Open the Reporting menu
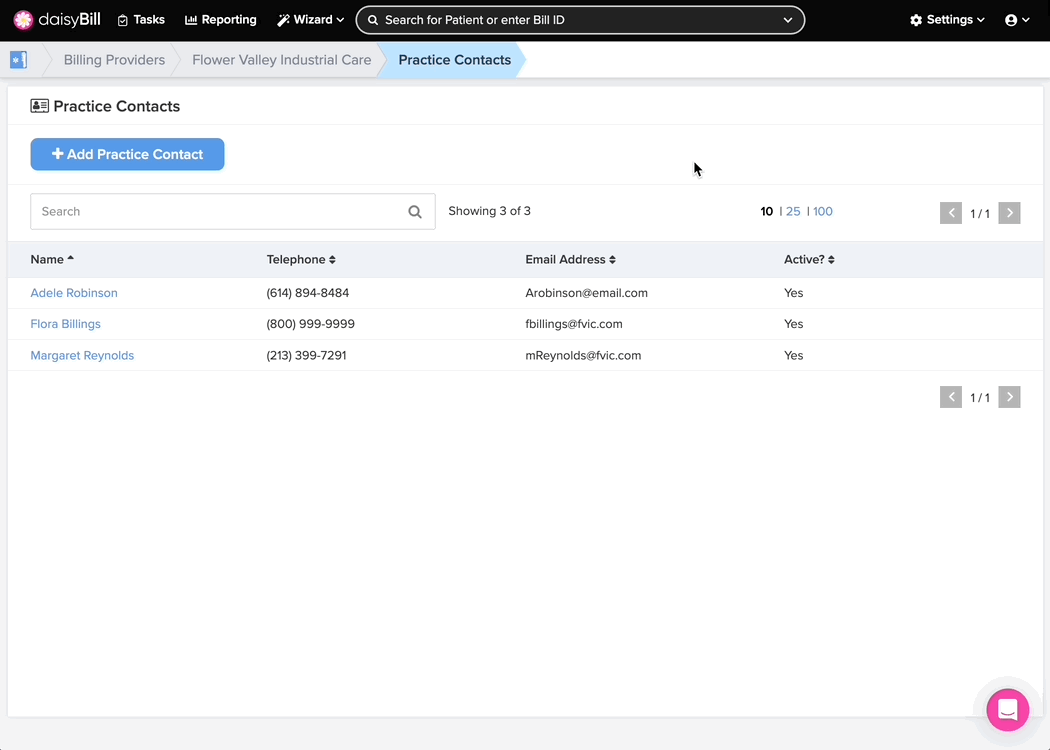 [221, 20]
